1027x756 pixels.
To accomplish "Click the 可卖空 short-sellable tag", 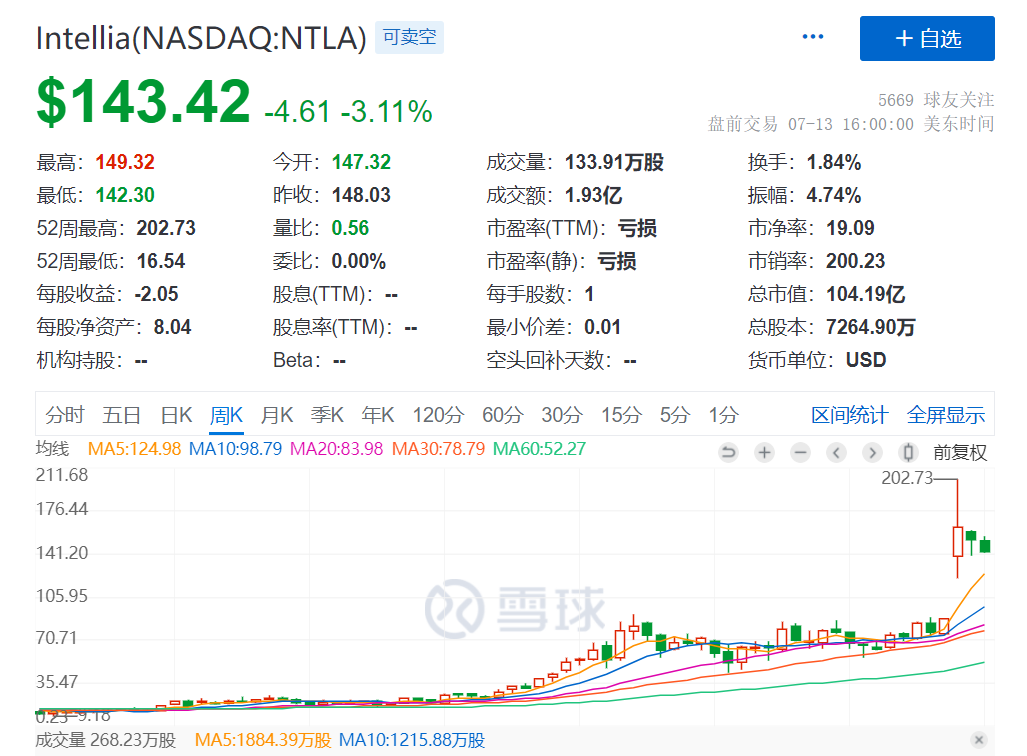I will [409, 37].
